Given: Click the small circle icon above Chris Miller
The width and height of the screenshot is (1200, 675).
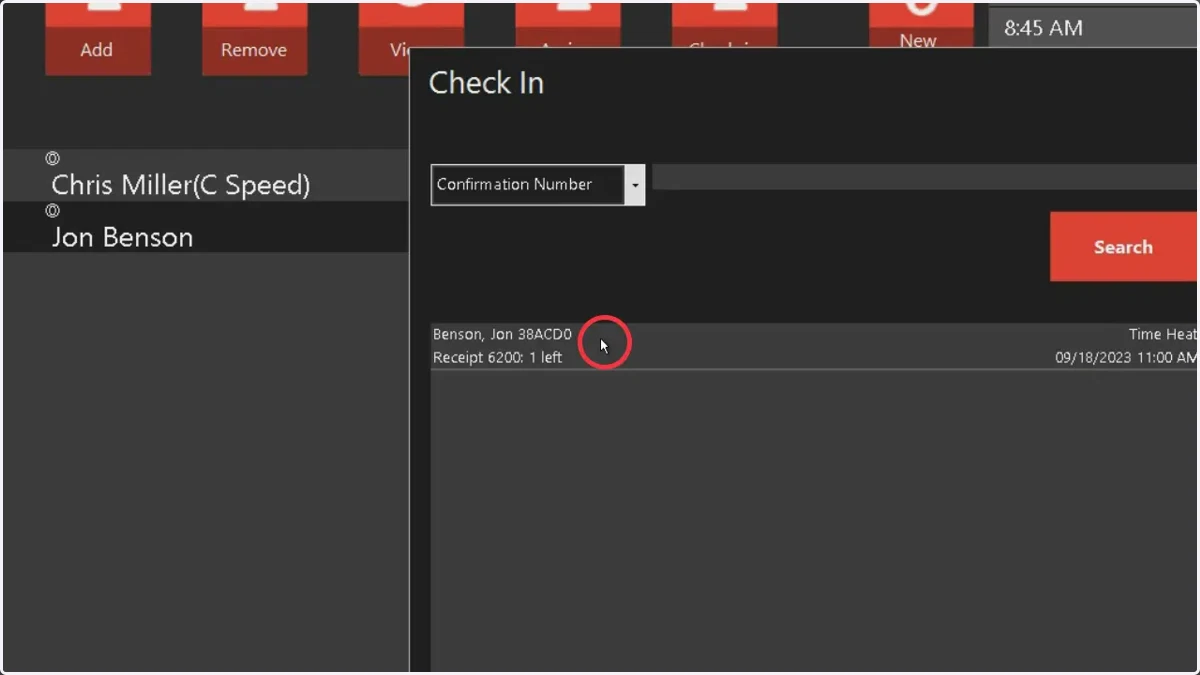Looking at the screenshot, I should [x=53, y=158].
